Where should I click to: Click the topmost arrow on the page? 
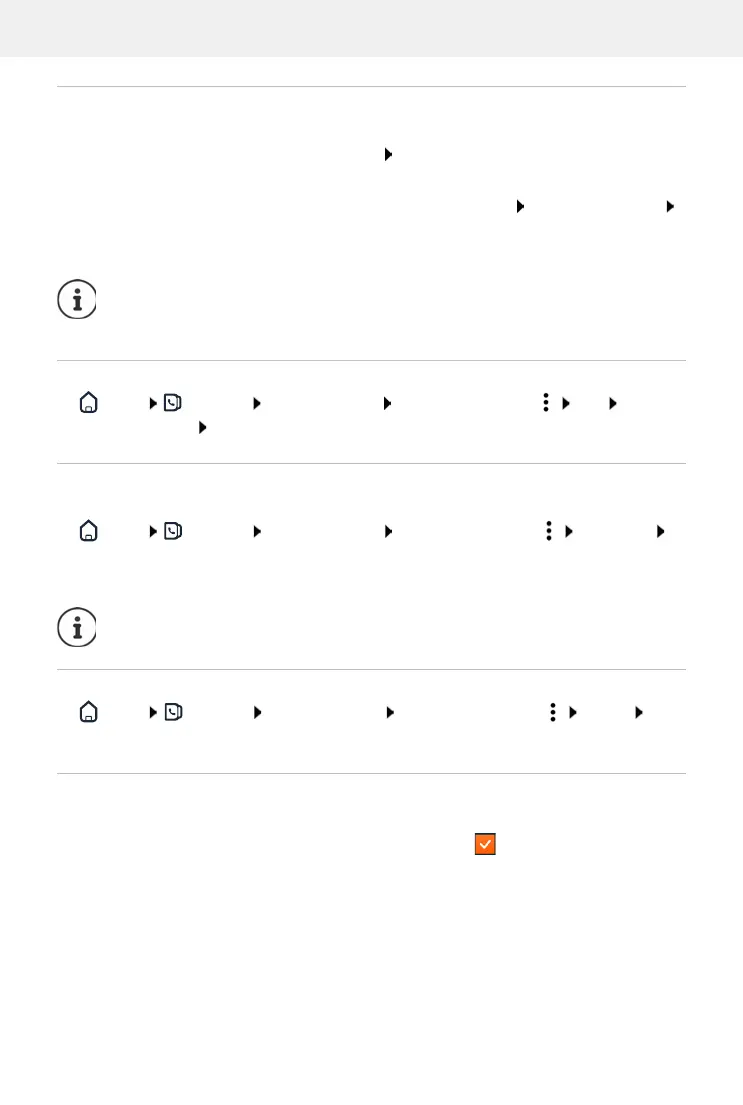[x=387, y=155]
